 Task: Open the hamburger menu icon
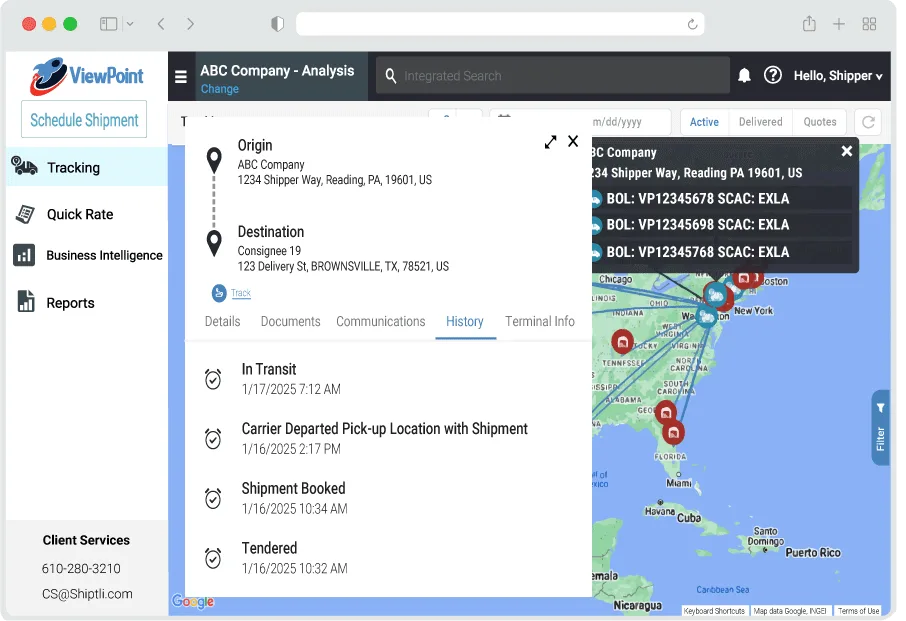[x=181, y=76]
